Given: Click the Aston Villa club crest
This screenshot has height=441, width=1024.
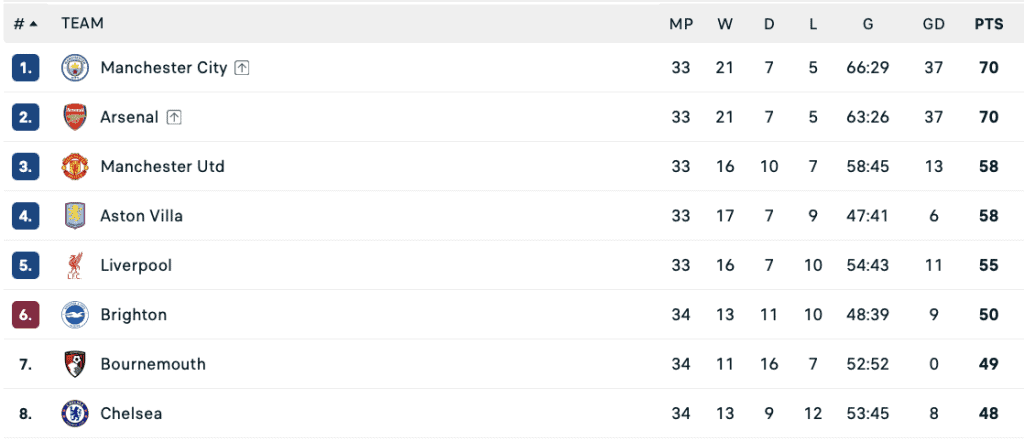Looking at the screenshot, I should tap(75, 216).
